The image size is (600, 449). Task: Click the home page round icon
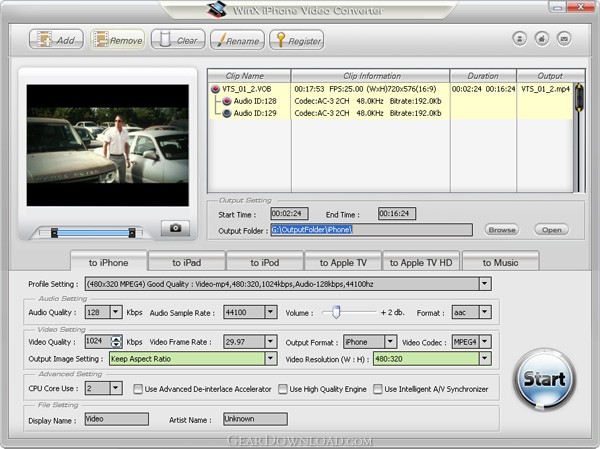542,39
